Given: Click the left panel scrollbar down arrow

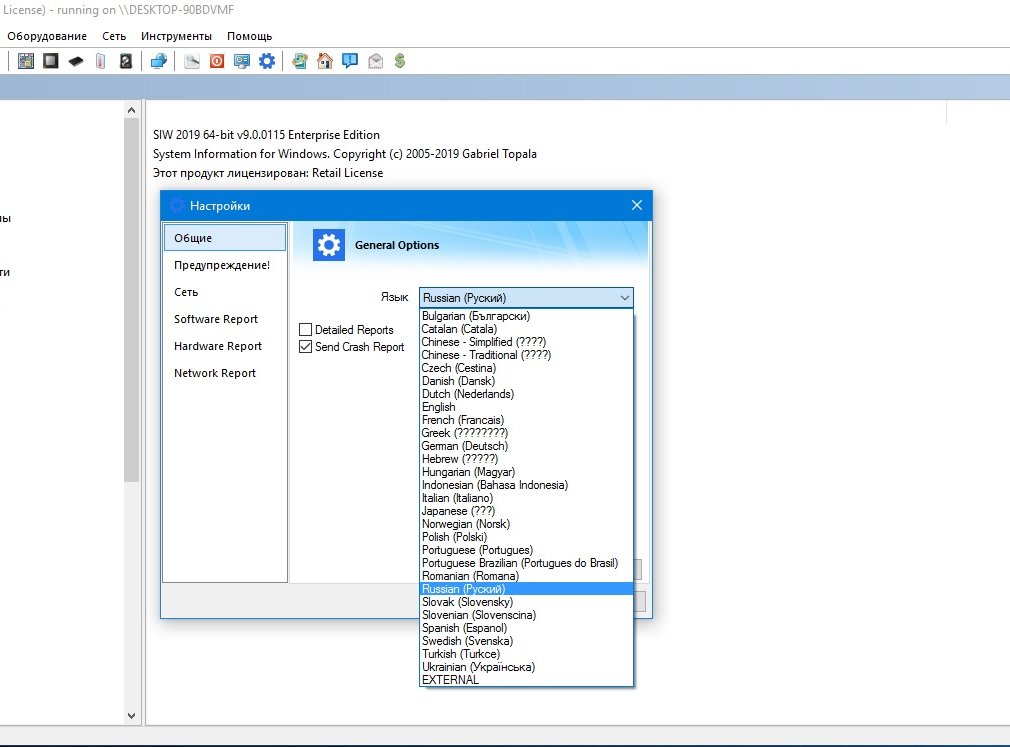Looking at the screenshot, I should tap(131, 715).
